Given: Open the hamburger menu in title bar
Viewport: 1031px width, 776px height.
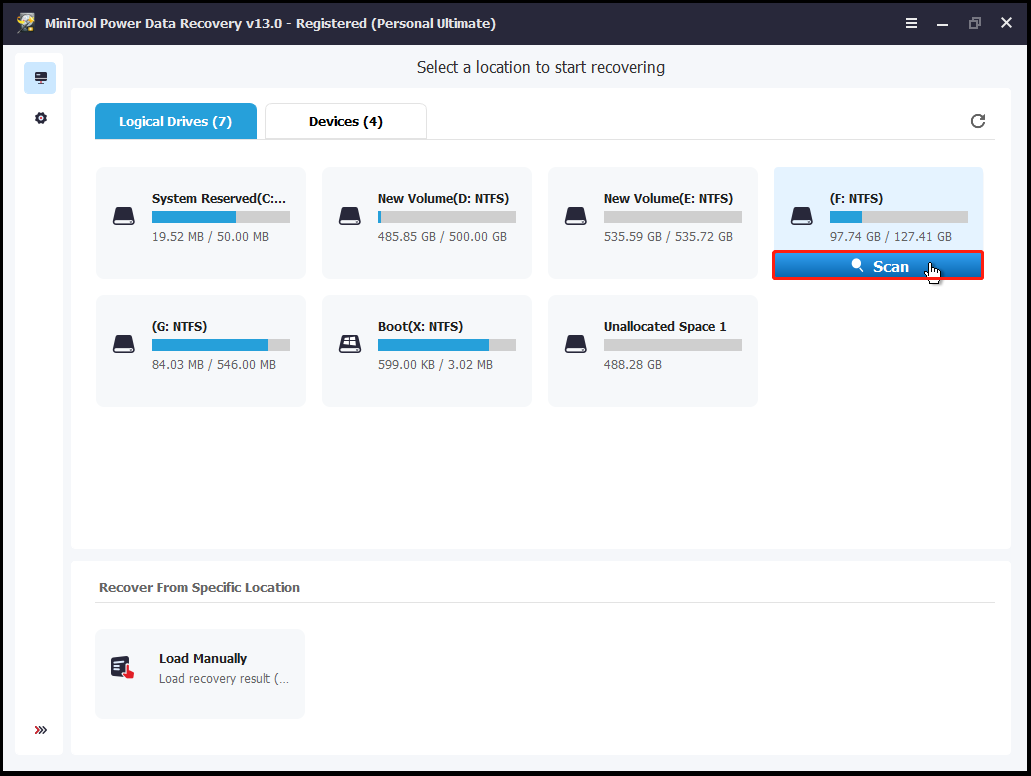Looking at the screenshot, I should pos(911,23).
